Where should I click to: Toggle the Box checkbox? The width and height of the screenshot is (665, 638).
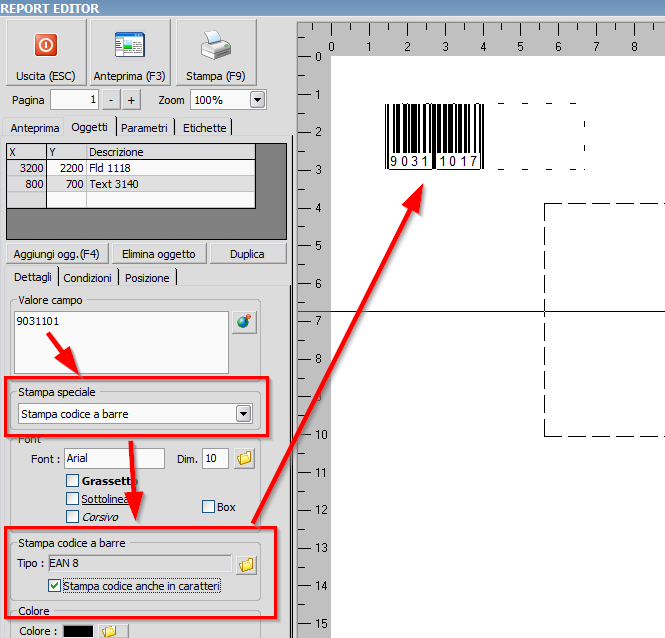[x=208, y=506]
